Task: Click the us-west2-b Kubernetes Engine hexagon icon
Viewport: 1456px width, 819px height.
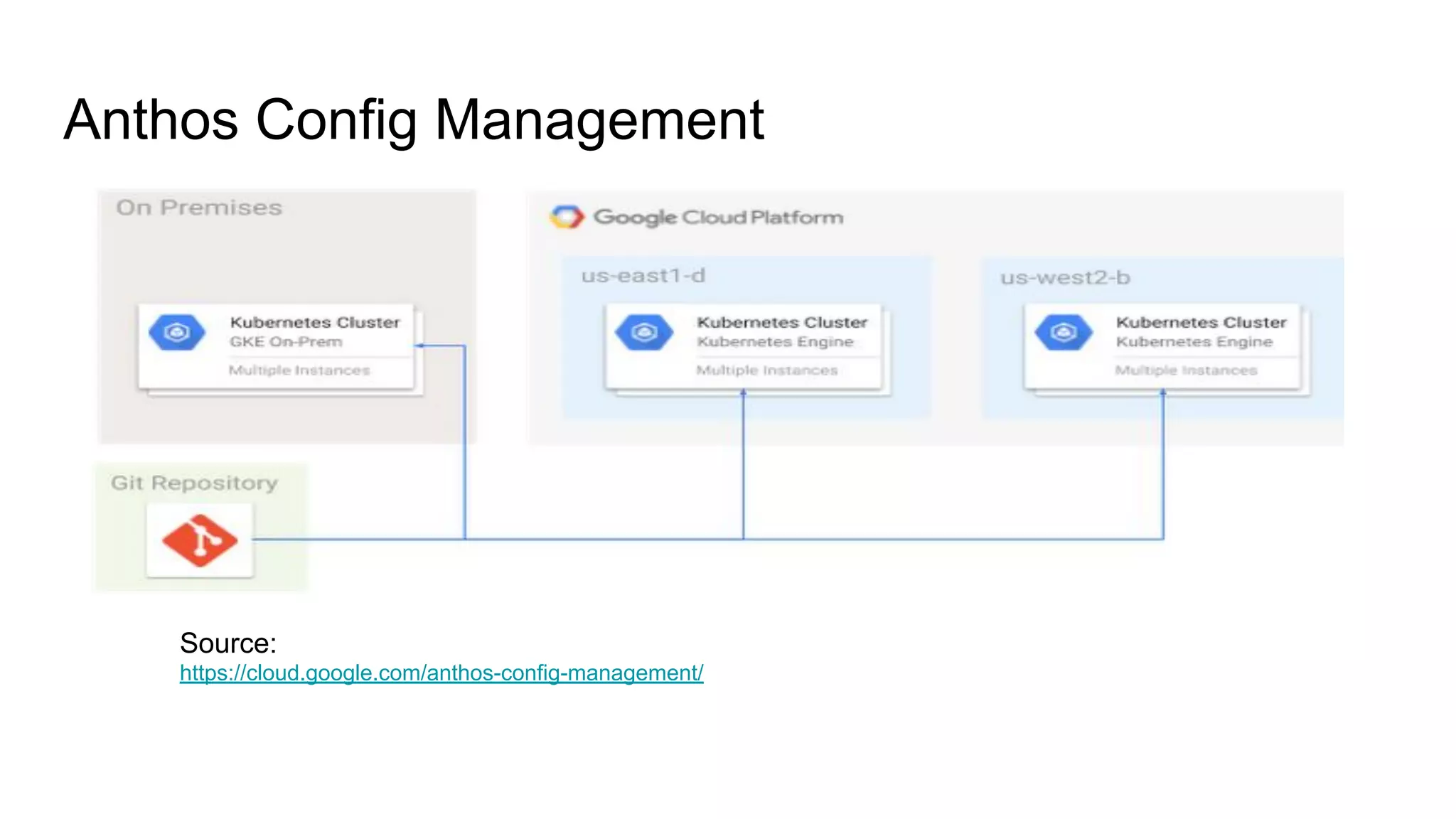Action: (x=1064, y=333)
